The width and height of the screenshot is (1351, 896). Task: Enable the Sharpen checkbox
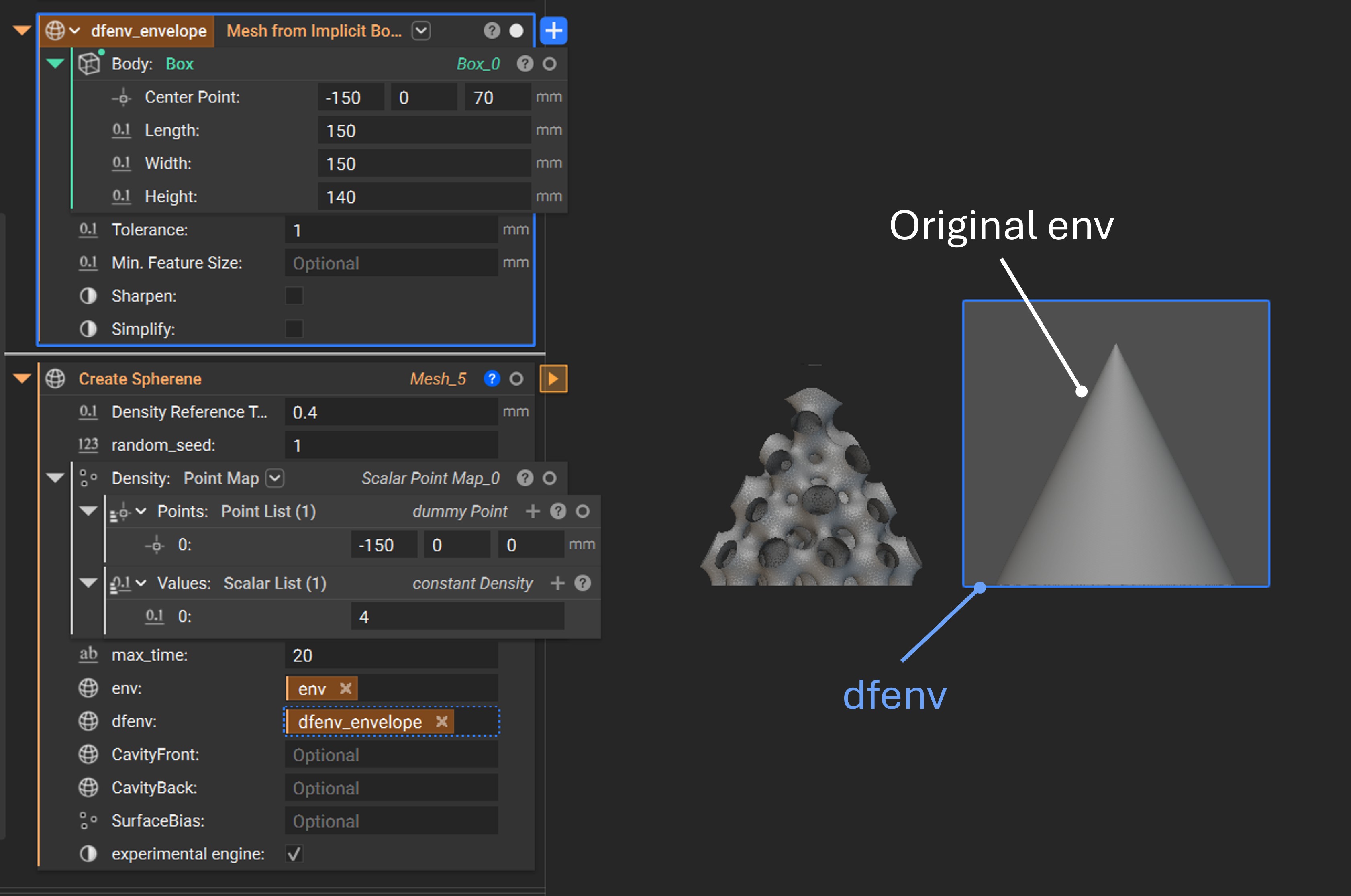[294, 296]
